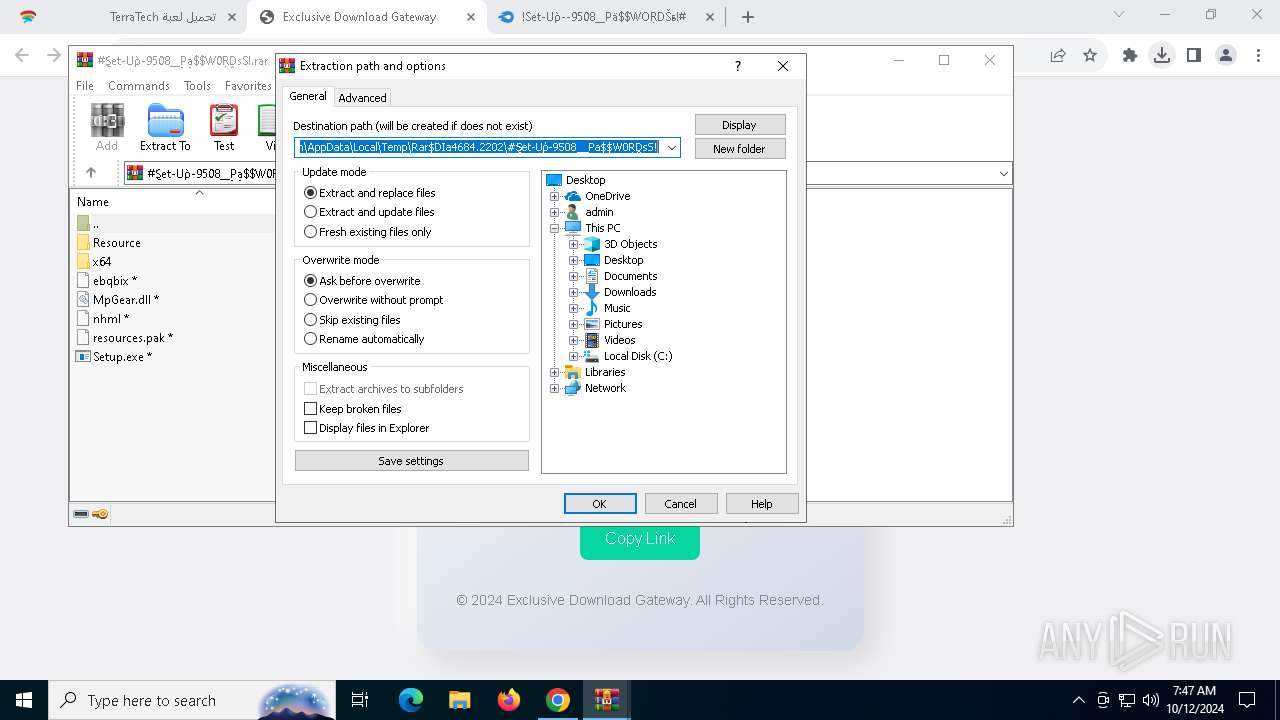This screenshot has height=720, width=1280.
Task: Open Windows Start menu
Action: [24, 700]
